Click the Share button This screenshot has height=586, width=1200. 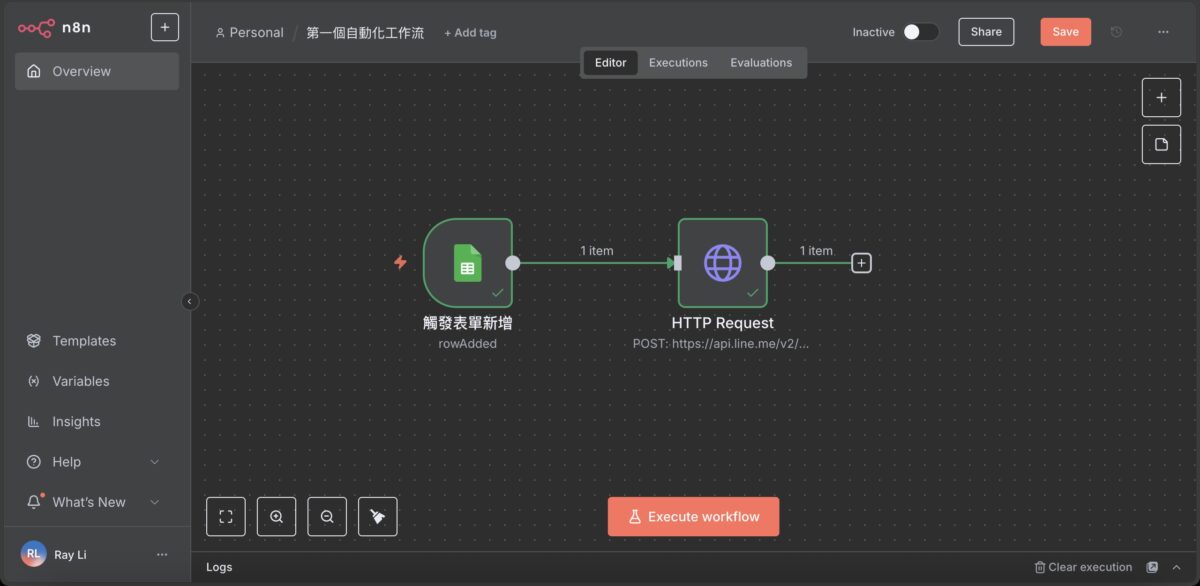click(986, 32)
